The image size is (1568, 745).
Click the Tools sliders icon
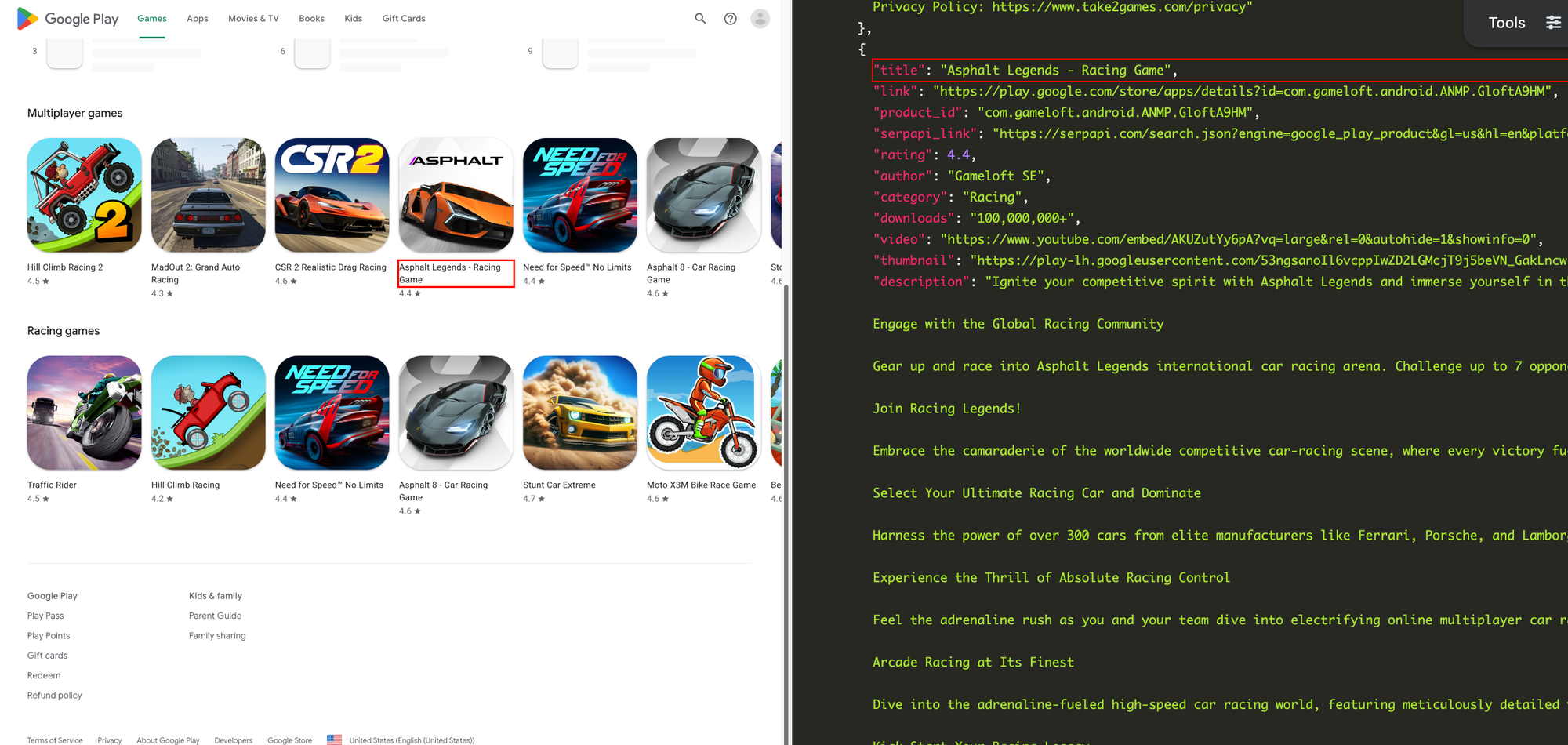(x=1553, y=23)
